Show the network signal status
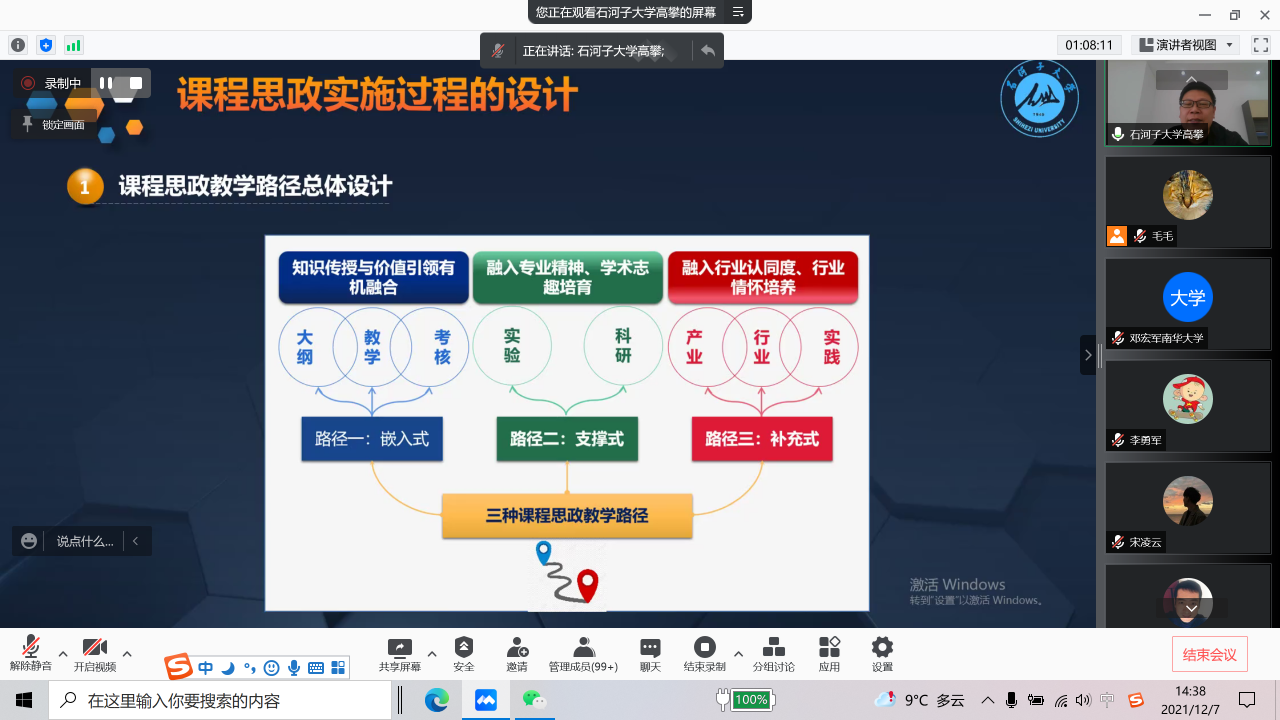Viewport: 1280px width, 720px height. (x=73, y=45)
